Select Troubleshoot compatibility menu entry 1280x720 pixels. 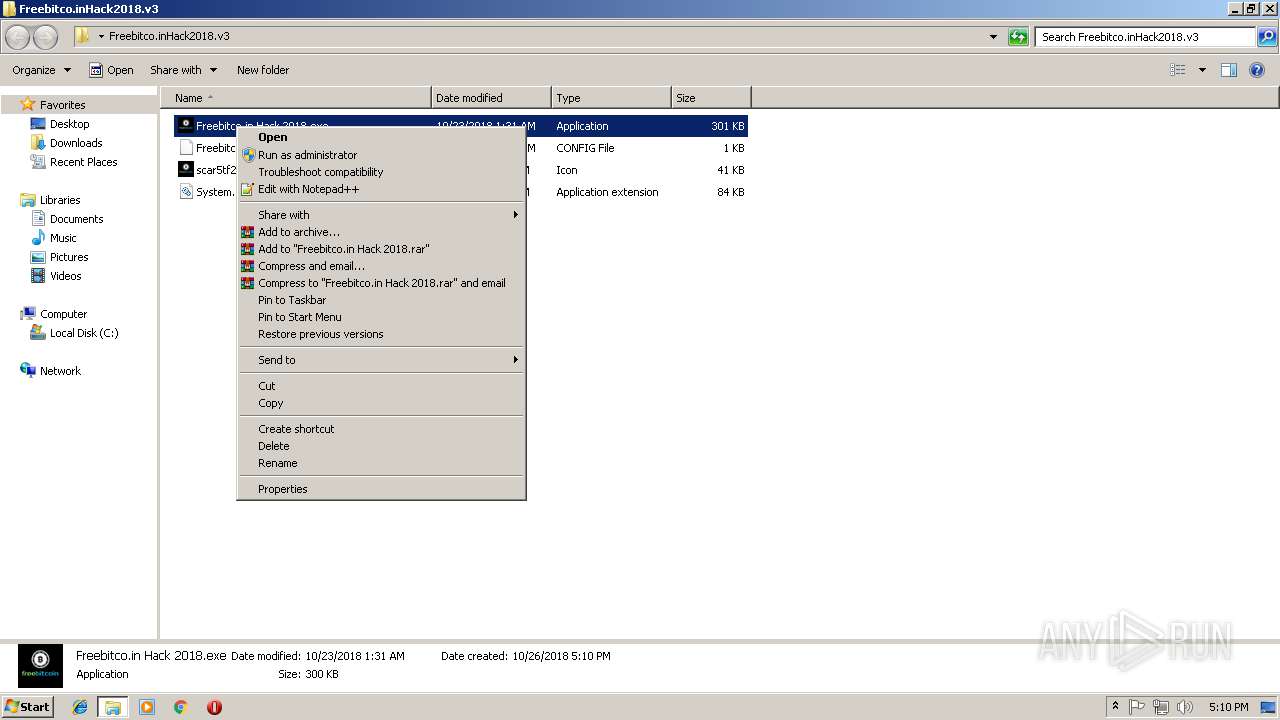[381, 172]
